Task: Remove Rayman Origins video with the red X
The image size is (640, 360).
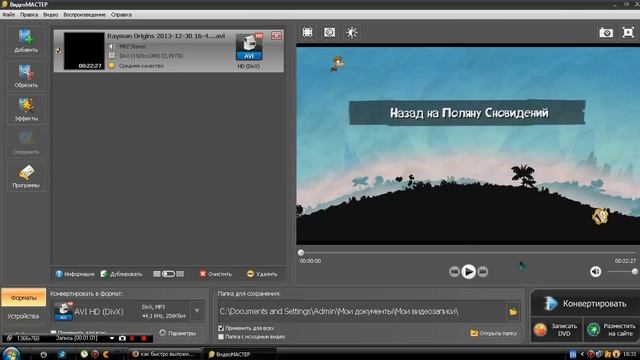Action: [x=276, y=36]
